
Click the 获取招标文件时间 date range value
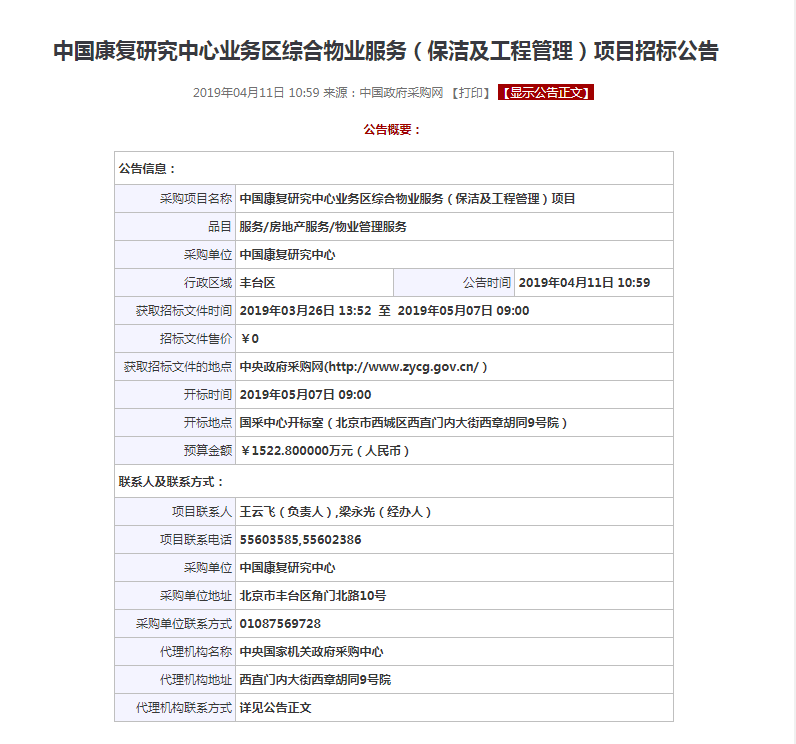(384, 311)
